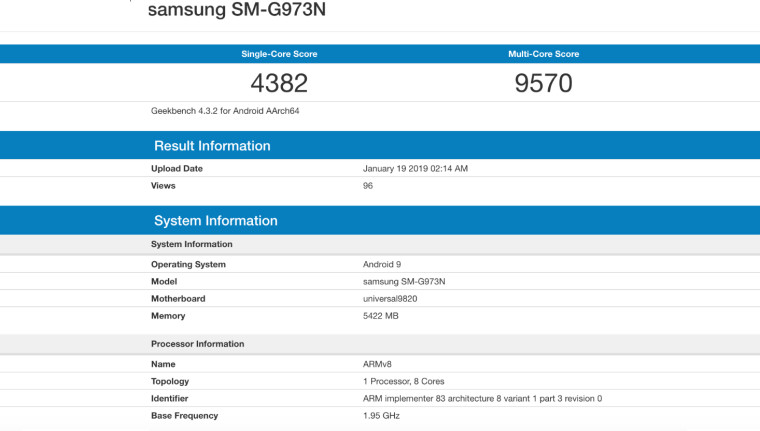Select the Single-Core Score header
Screen dimensions: 760x431
tap(279, 54)
